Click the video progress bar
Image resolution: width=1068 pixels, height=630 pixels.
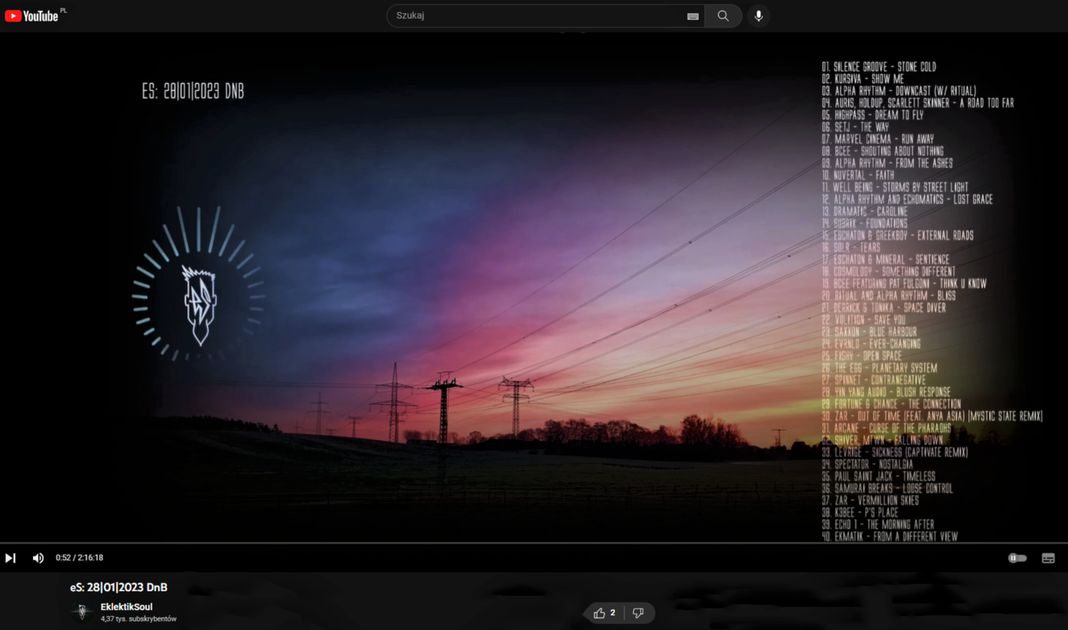tap(500, 544)
